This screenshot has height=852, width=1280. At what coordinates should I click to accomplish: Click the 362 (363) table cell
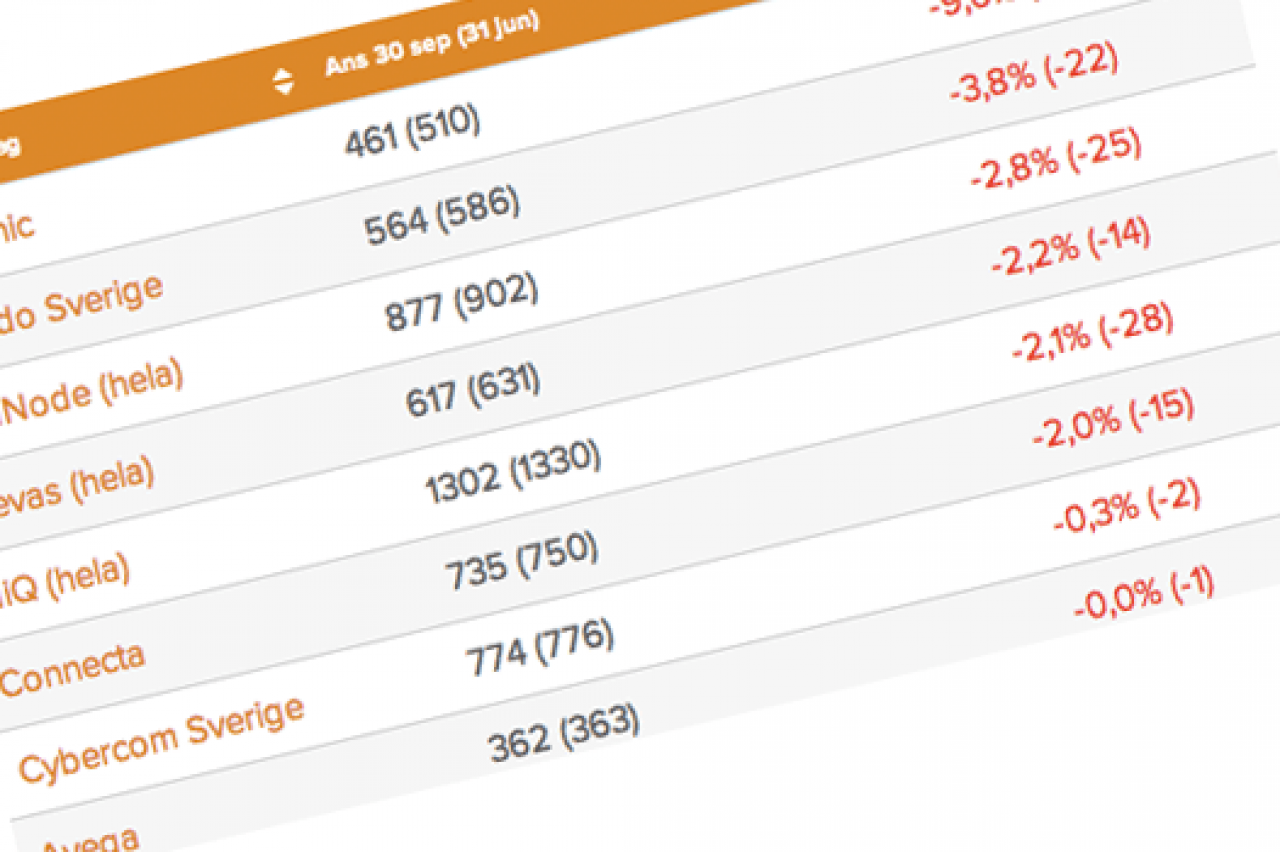coord(563,734)
